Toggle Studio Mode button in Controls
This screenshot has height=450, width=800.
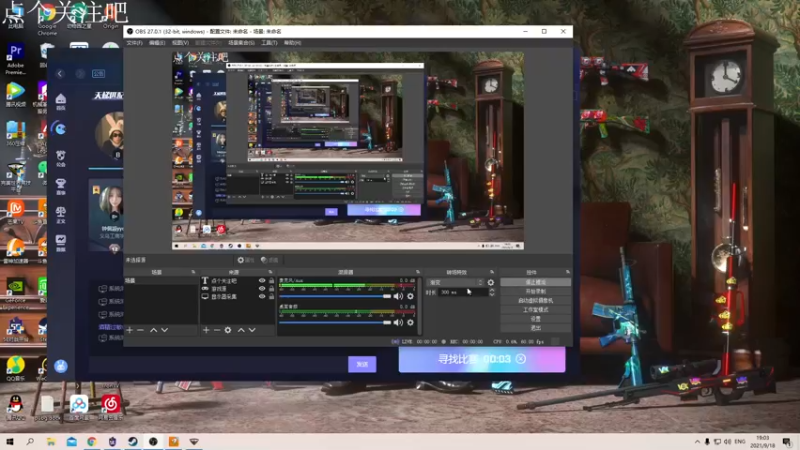535,310
